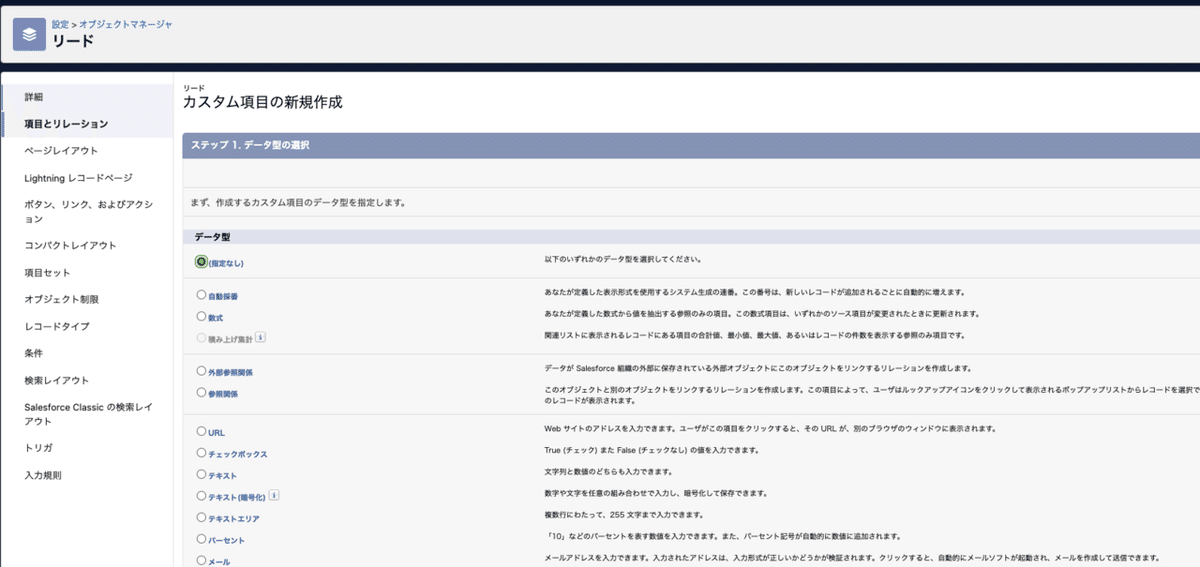
Task: Select the テキスト(暗号化) radio button
Action: pos(201,495)
